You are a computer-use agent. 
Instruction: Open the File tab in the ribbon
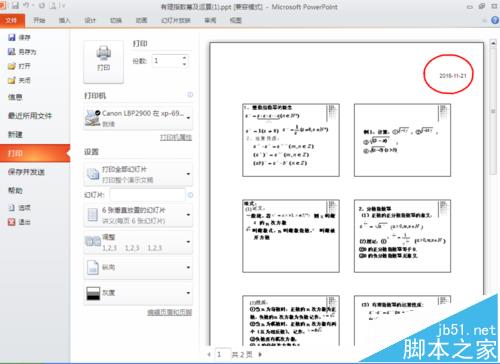pyautogui.click(x=12, y=21)
